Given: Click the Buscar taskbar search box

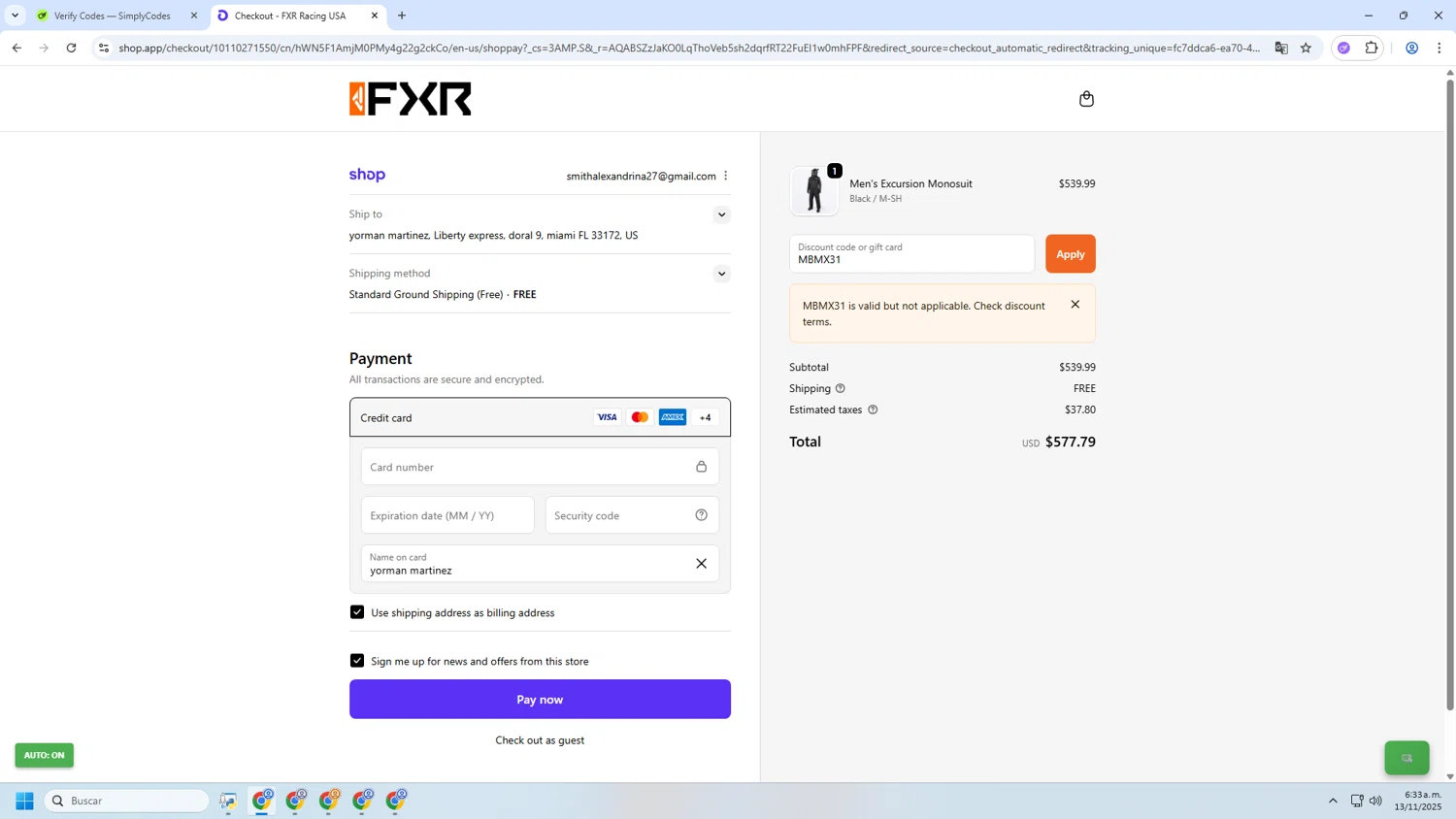Looking at the screenshot, I should [x=127, y=801].
